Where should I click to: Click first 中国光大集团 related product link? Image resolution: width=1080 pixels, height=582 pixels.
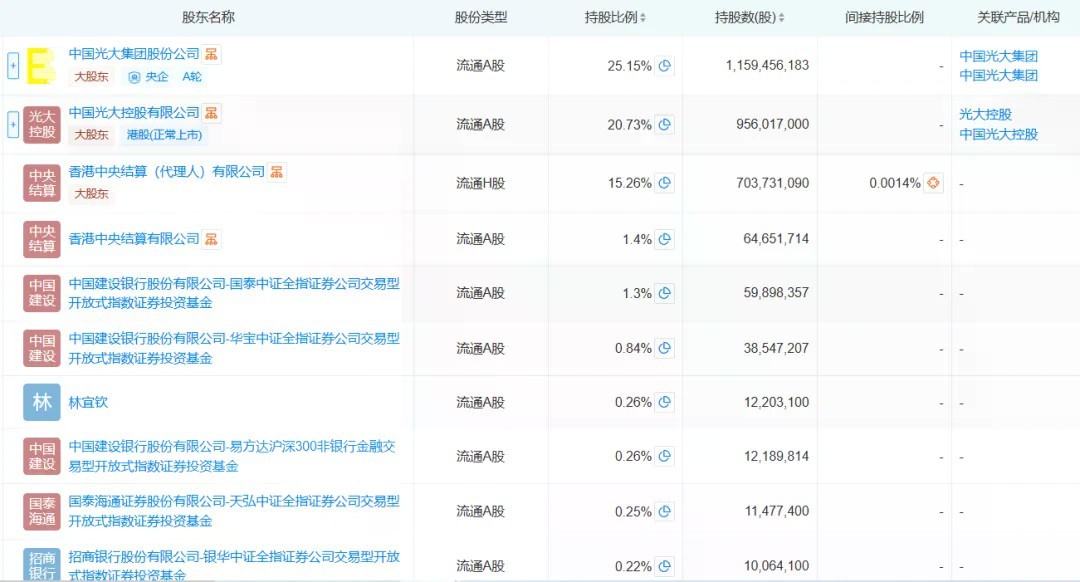tap(999, 56)
